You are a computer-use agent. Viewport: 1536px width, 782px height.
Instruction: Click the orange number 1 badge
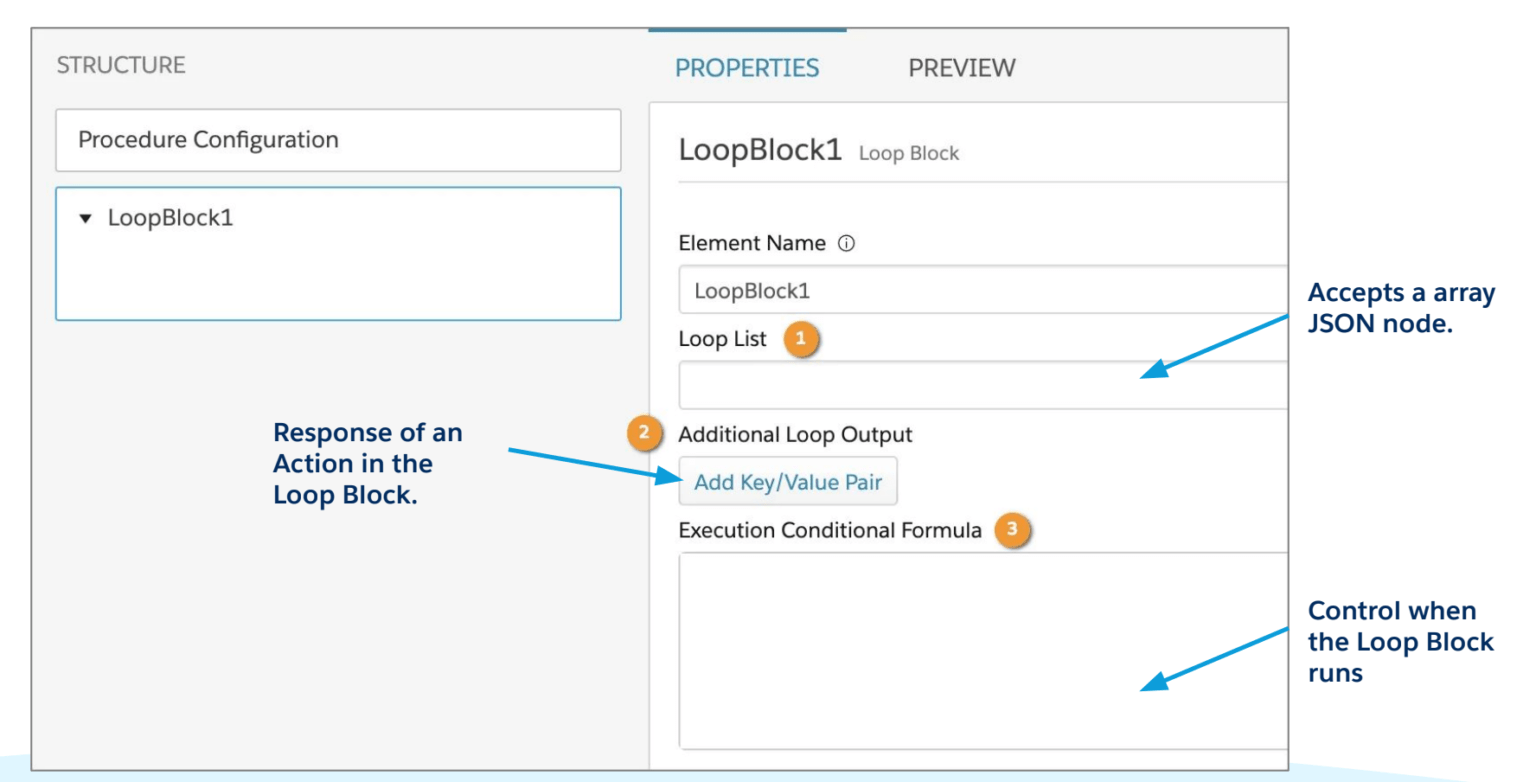pyautogui.click(x=800, y=340)
